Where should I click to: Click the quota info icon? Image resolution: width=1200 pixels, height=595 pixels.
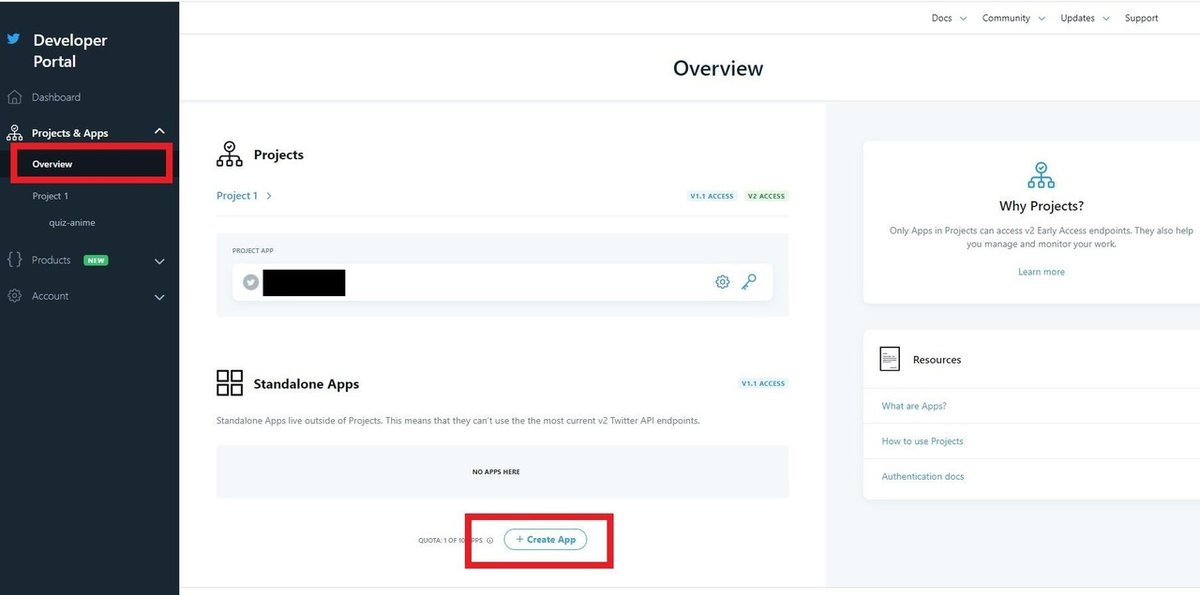(x=490, y=540)
